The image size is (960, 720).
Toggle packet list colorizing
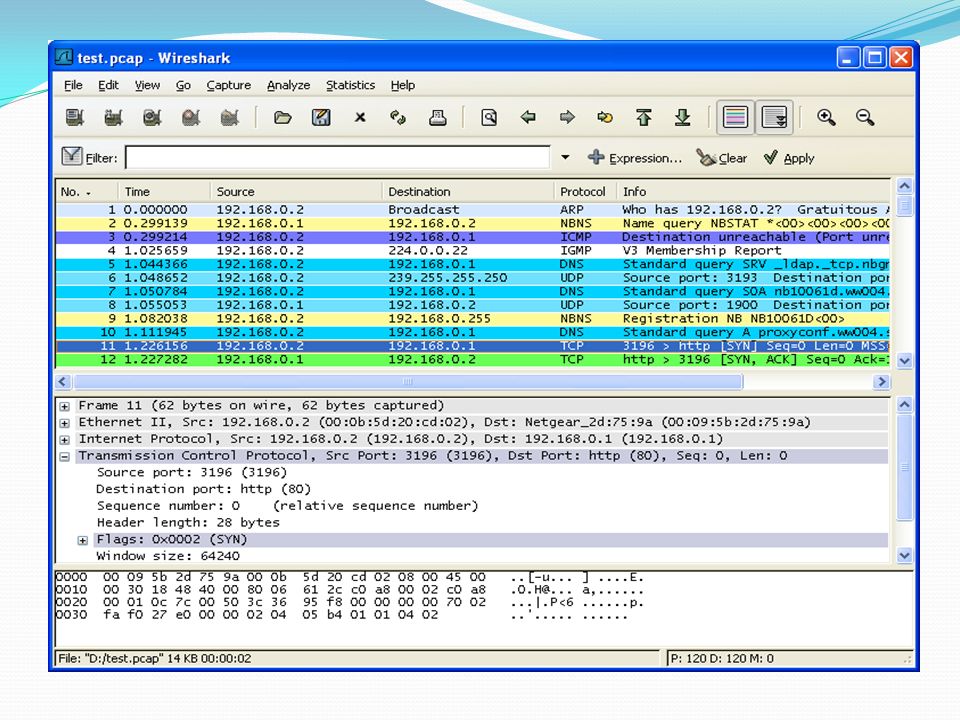[735, 117]
